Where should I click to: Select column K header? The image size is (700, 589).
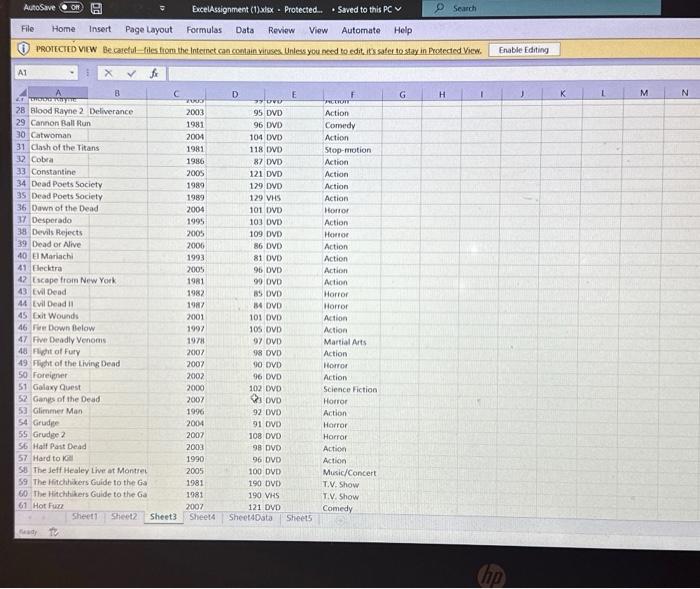(x=562, y=94)
